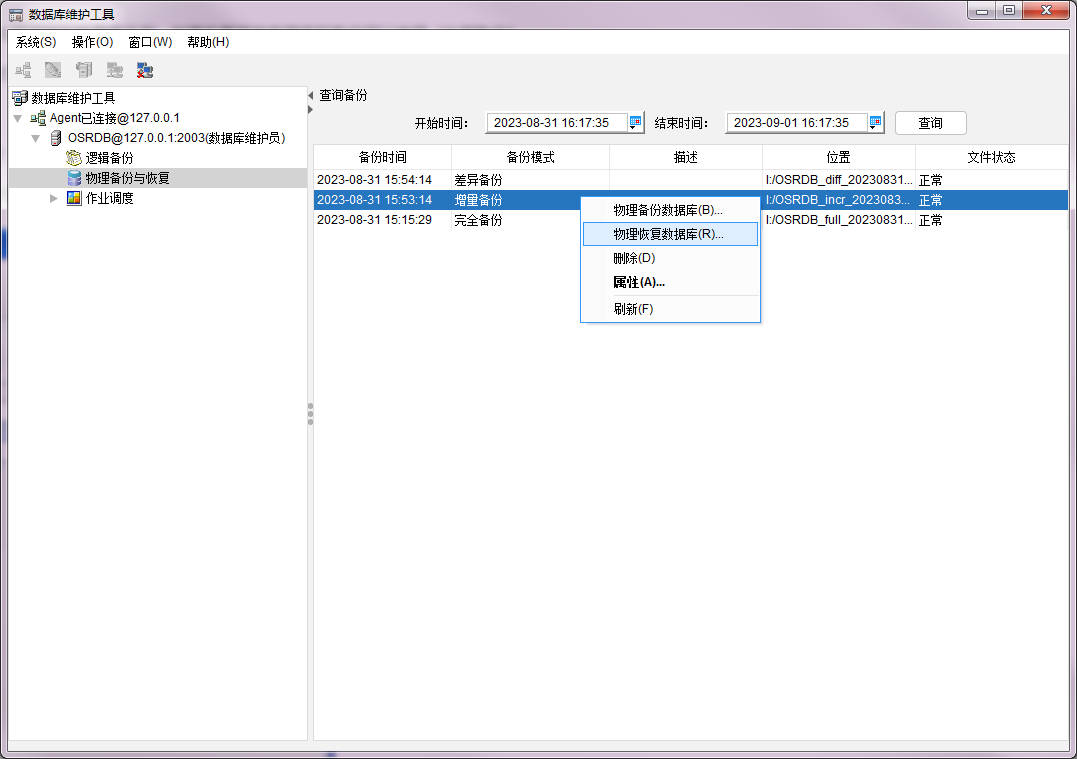
Task: Click the OSRDB database server icon
Action: point(56,138)
